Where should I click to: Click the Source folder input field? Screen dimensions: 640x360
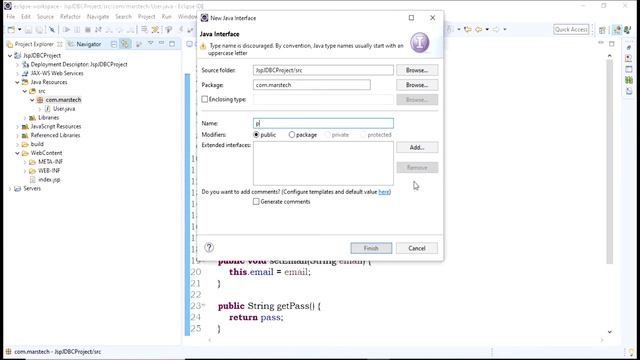[323, 70]
